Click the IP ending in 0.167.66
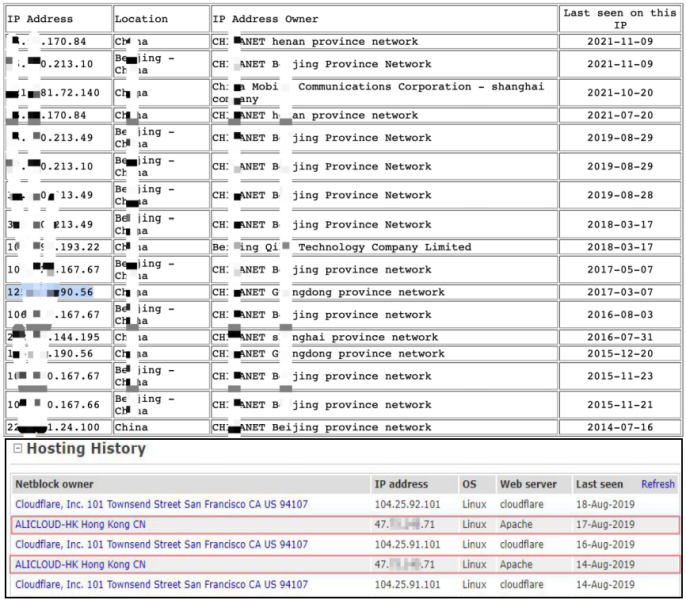686x600 pixels. point(53,404)
